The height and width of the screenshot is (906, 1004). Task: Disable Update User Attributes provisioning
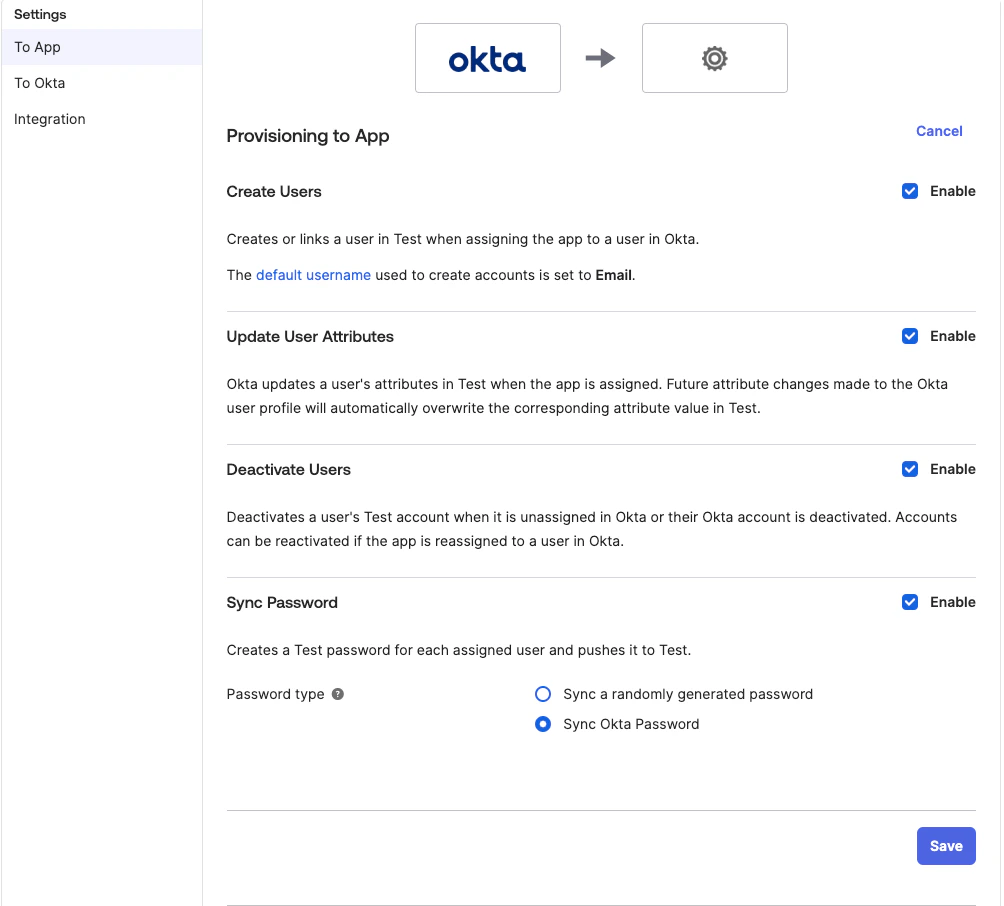pyautogui.click(x=910, y=335)
